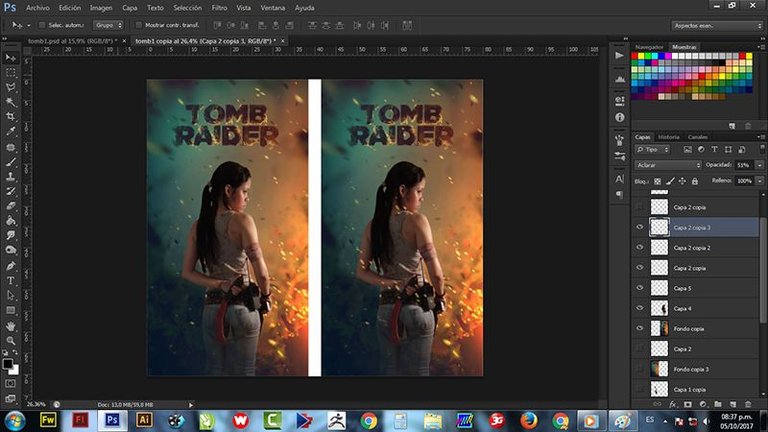Open the status bar info arrow
768x432 pixels.
click(191, 405)
